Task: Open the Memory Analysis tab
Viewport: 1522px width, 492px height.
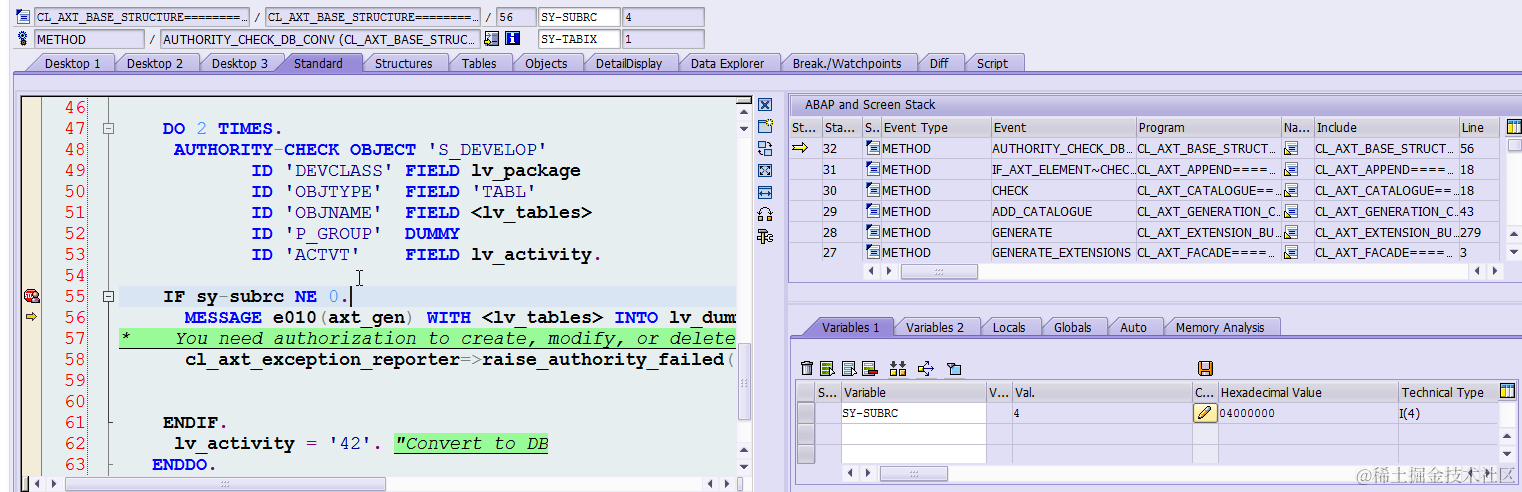Action: coord(1219,327)
